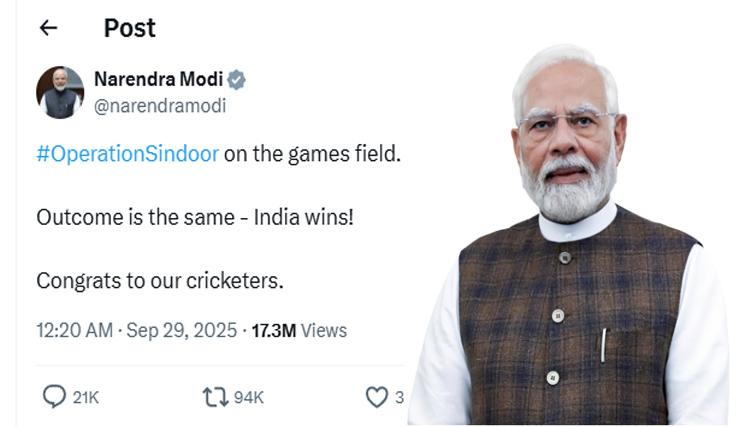Like the post with the heart icon

[x=376, y=397]
